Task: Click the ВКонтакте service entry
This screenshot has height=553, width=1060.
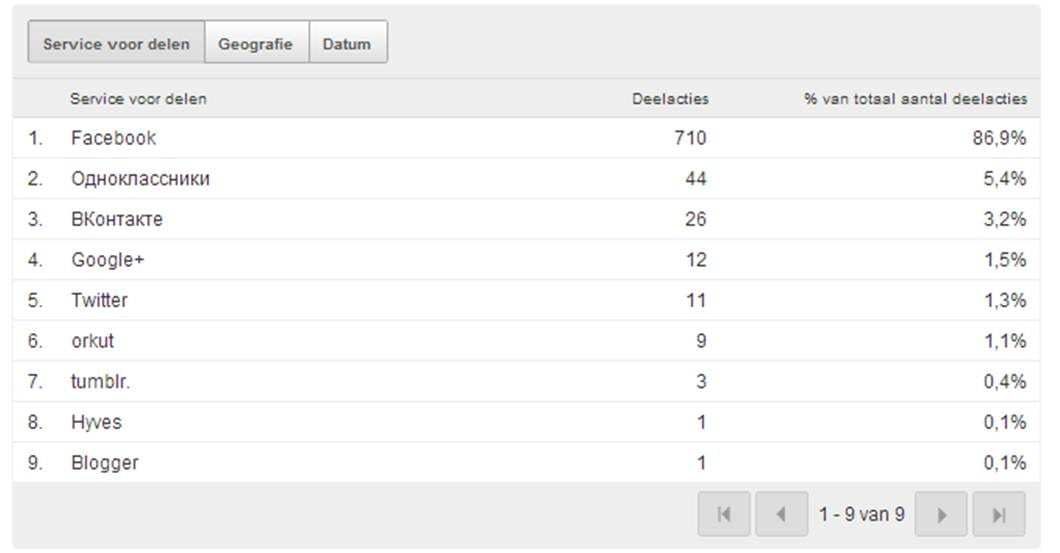Action: (x=116, y=219)
